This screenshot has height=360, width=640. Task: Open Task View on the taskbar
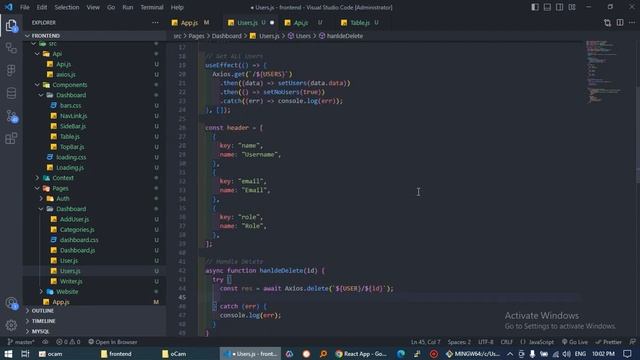tap(25, 354)
